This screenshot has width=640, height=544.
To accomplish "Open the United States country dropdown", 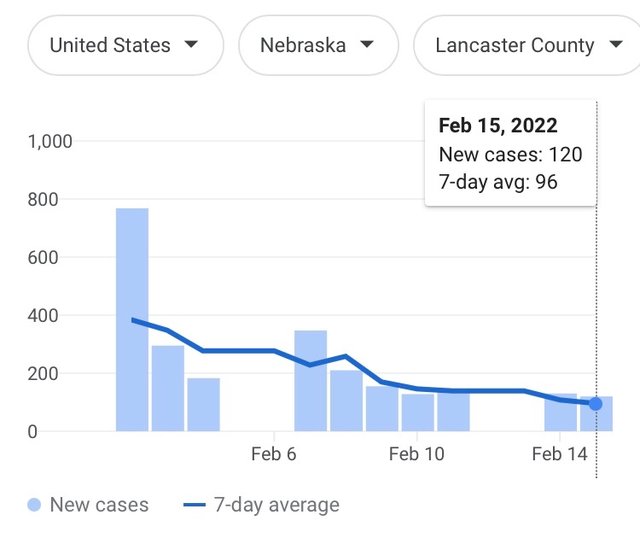I will click(124, 45).
